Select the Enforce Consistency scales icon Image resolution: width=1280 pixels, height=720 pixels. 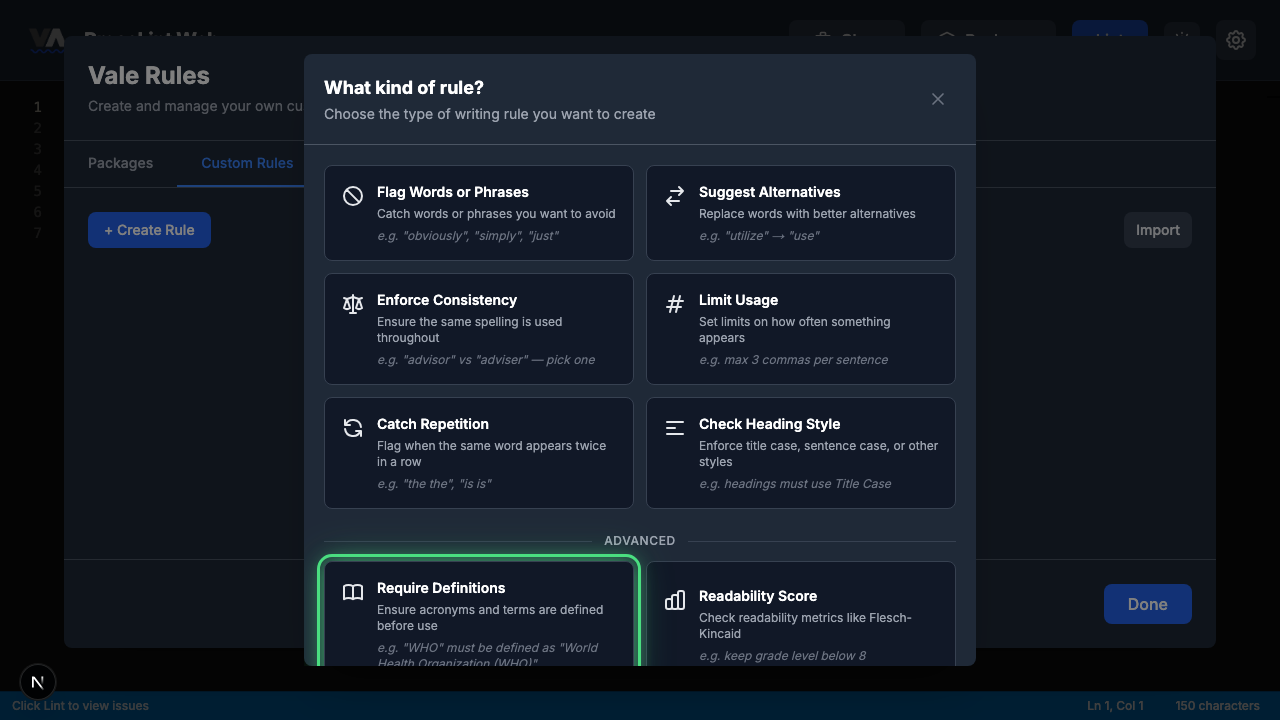pos(353,304)
